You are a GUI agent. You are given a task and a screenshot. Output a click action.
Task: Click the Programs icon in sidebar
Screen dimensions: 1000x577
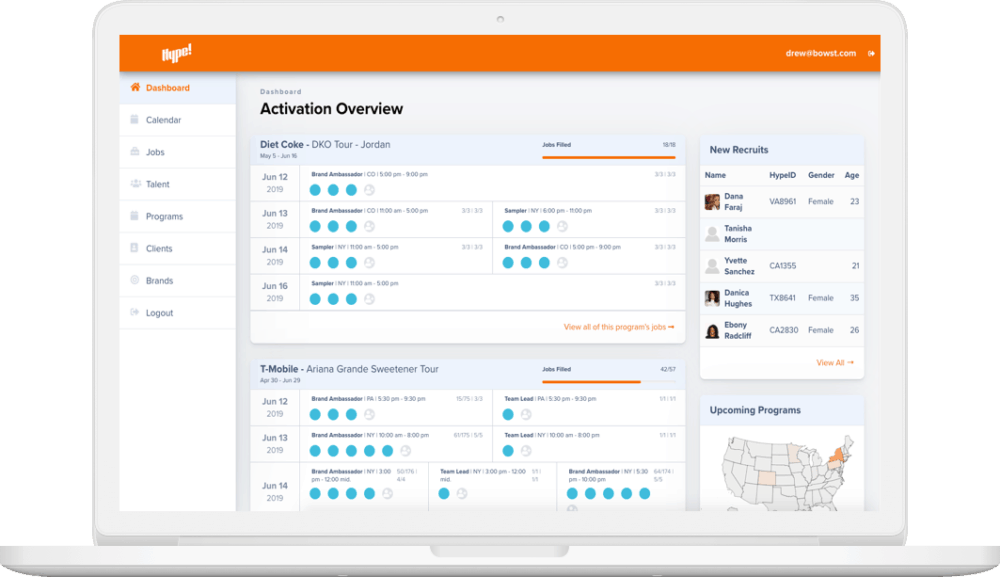click(x=135, y=215)
